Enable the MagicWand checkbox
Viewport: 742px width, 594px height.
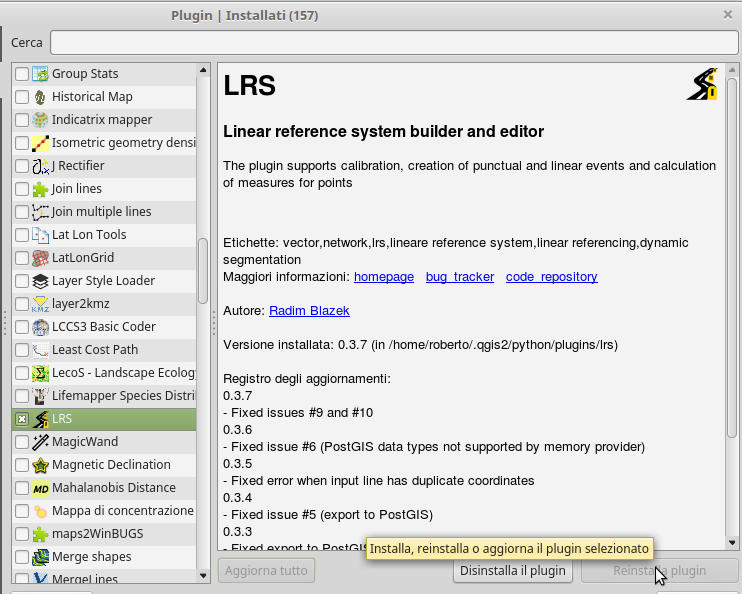(22, 442)
